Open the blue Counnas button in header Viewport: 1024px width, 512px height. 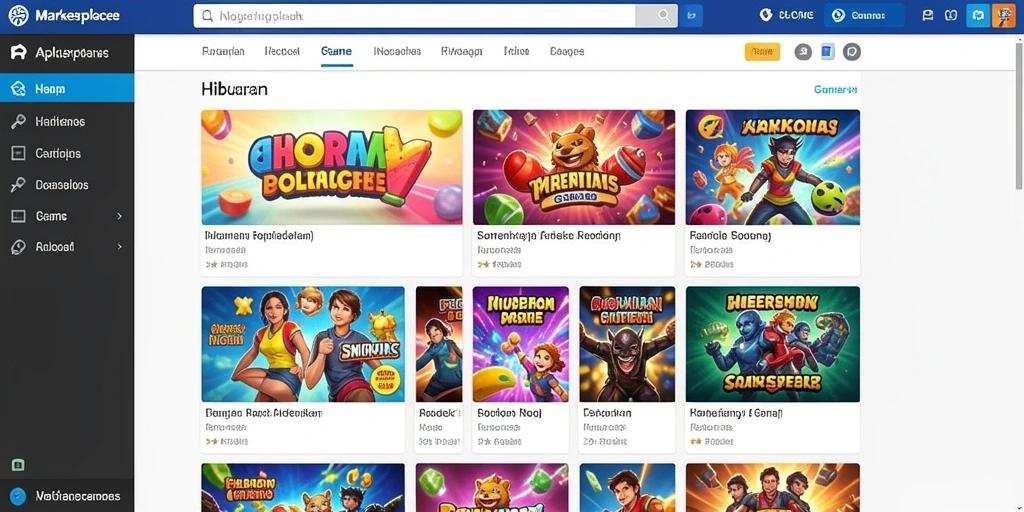[866, 16]
